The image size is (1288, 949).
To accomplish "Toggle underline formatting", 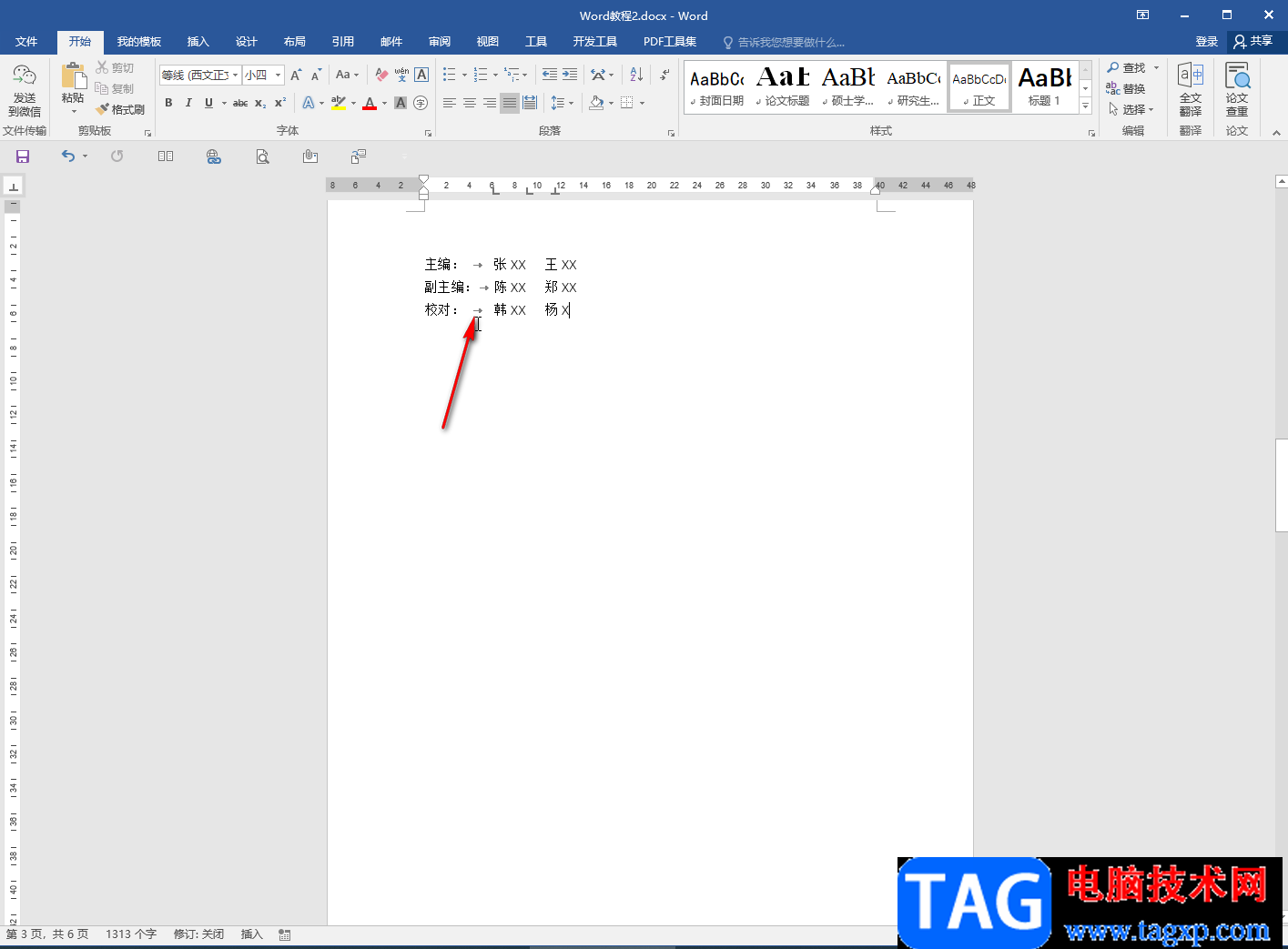I will 208,103.
